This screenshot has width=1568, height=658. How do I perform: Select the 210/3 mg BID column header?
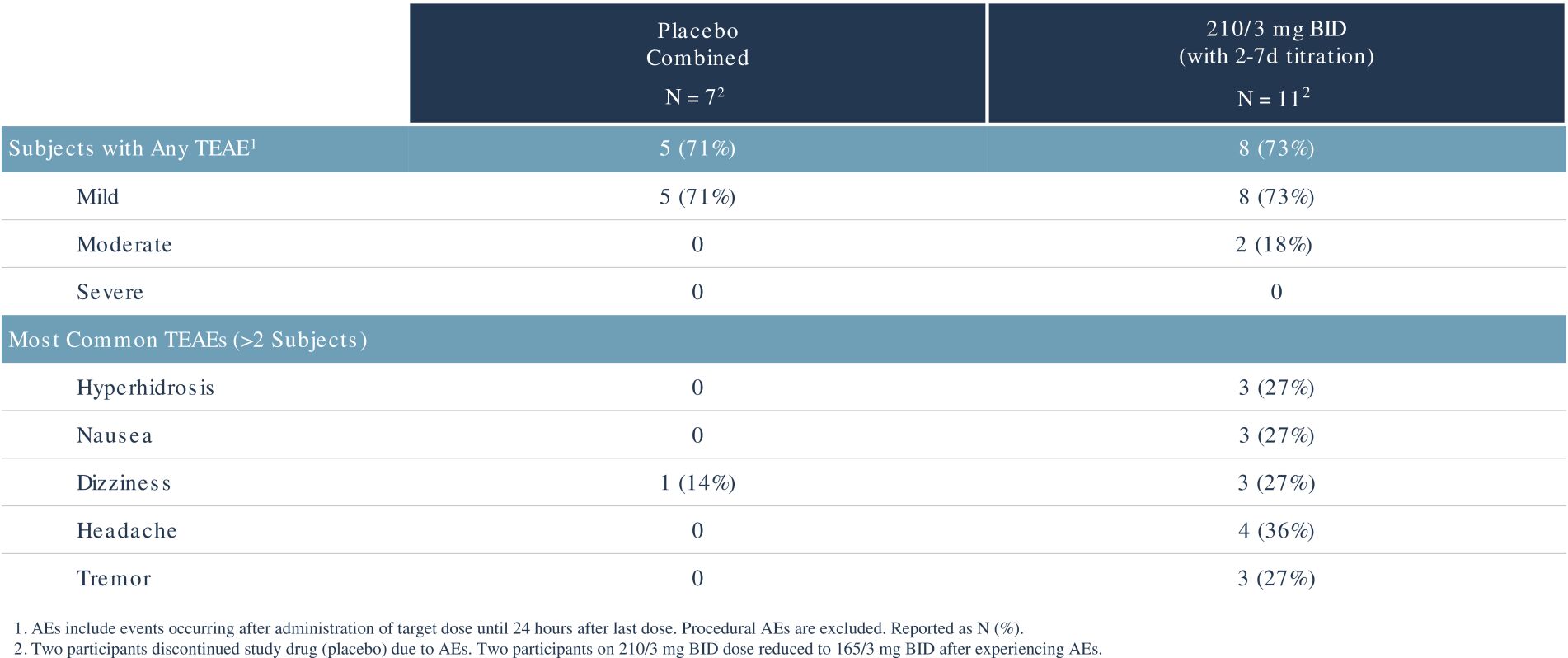(x=1275, y=63)
